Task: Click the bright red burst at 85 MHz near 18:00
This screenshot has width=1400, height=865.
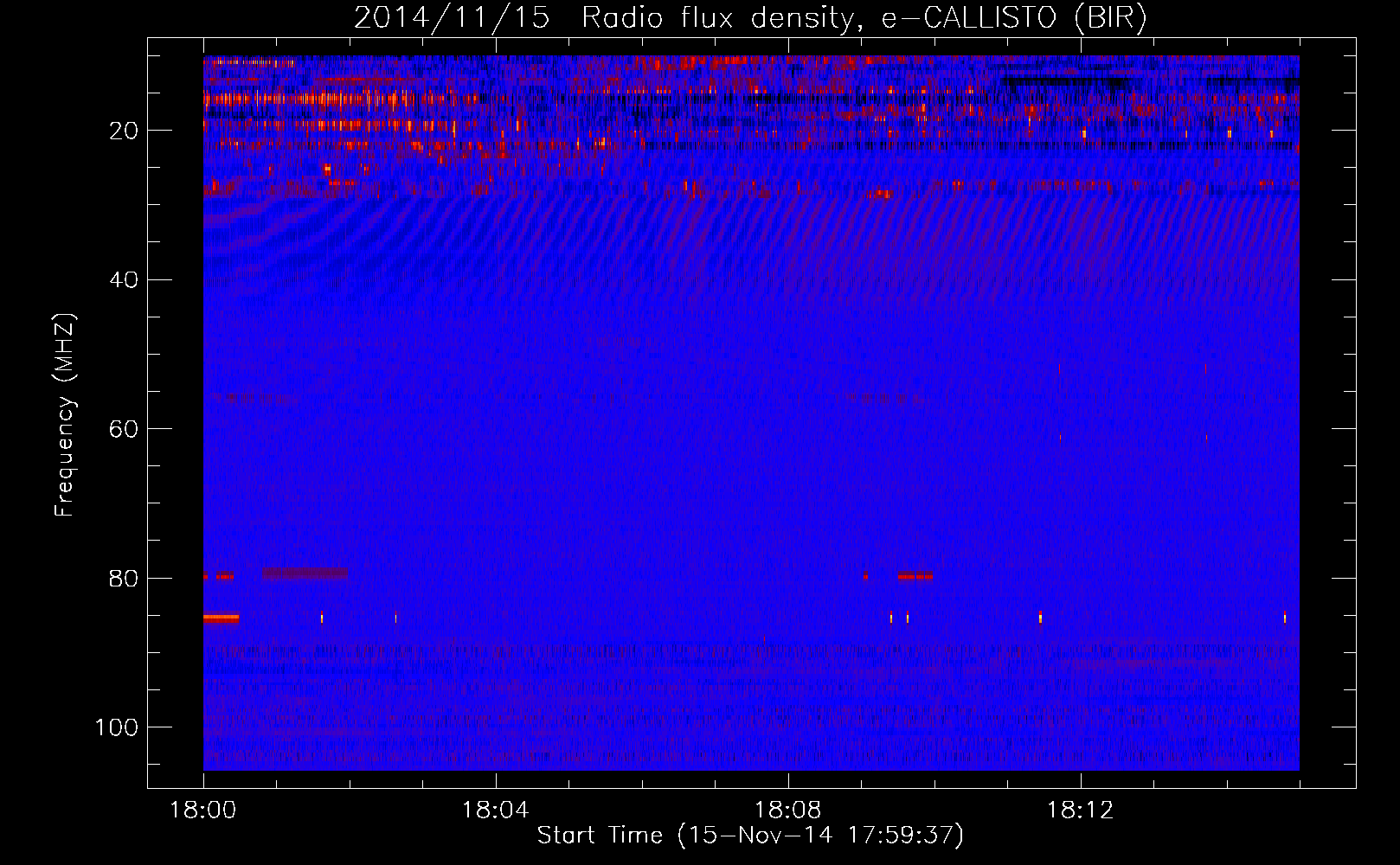Action: [221, 618]
